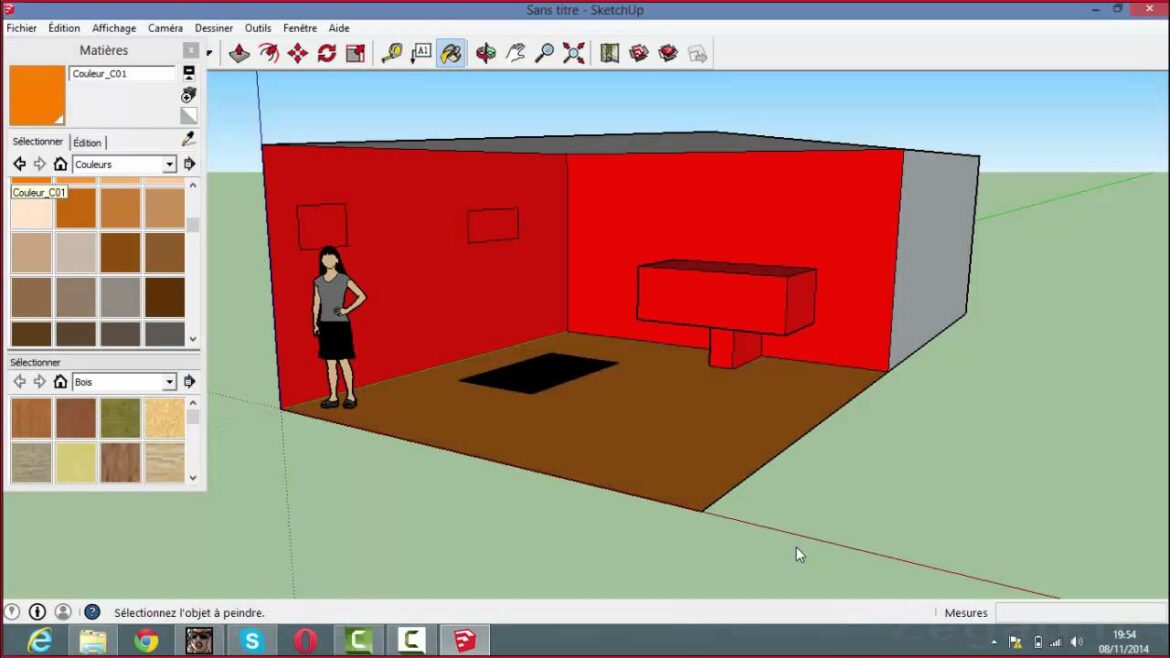Switch to the Édition tab in Matières
This screenshot has height=658, width=1170.
[87, 142]
